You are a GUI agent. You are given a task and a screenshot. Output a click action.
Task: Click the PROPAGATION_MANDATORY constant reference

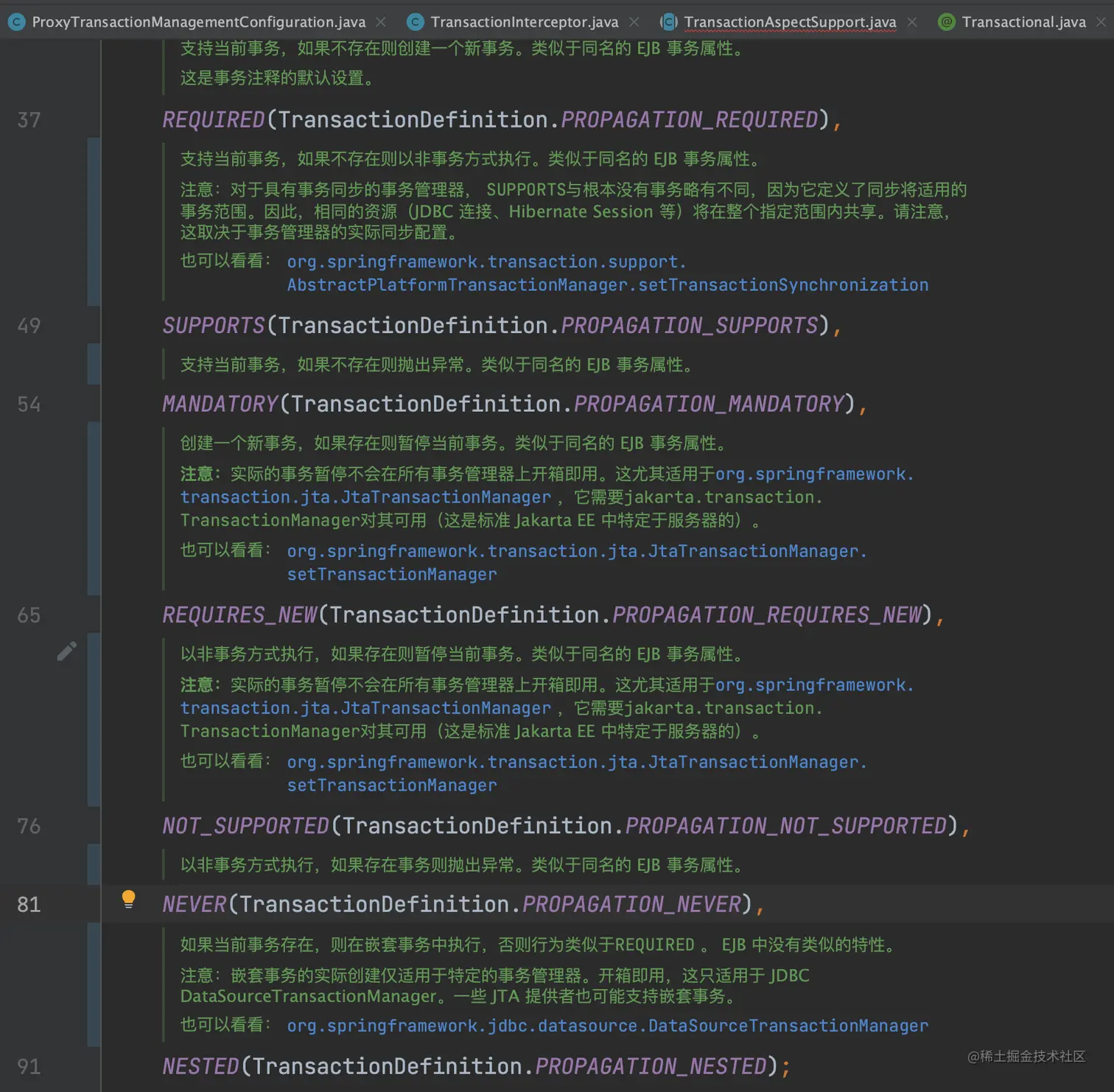tap(710, 404)
